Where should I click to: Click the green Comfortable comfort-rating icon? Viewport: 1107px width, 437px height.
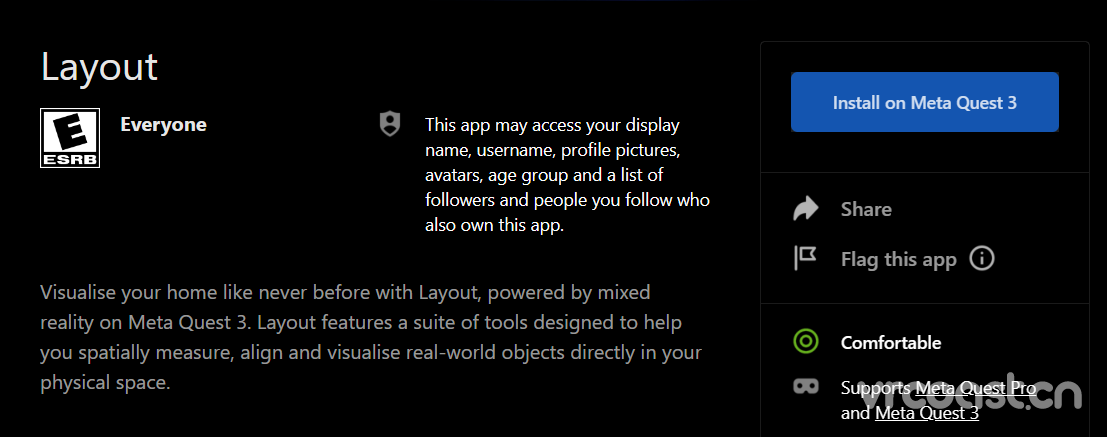click(806, 342)
